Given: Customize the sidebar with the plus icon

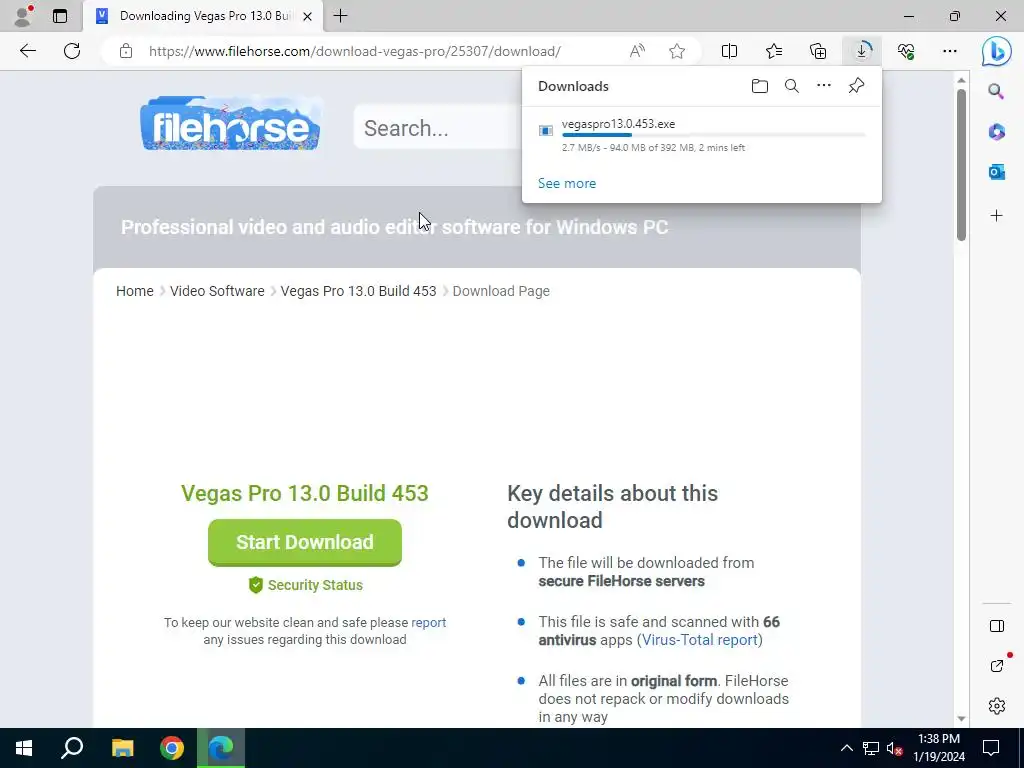Looking at the screenshot, I should 996,216.
